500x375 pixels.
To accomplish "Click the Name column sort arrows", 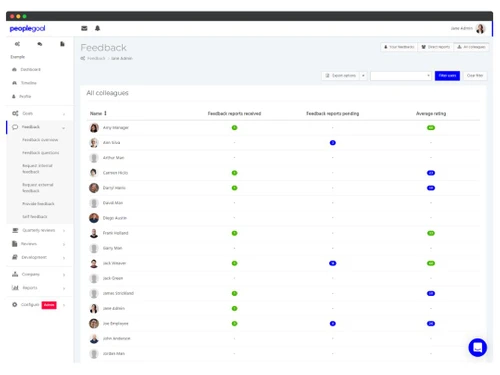I will [x=105, y=113].
